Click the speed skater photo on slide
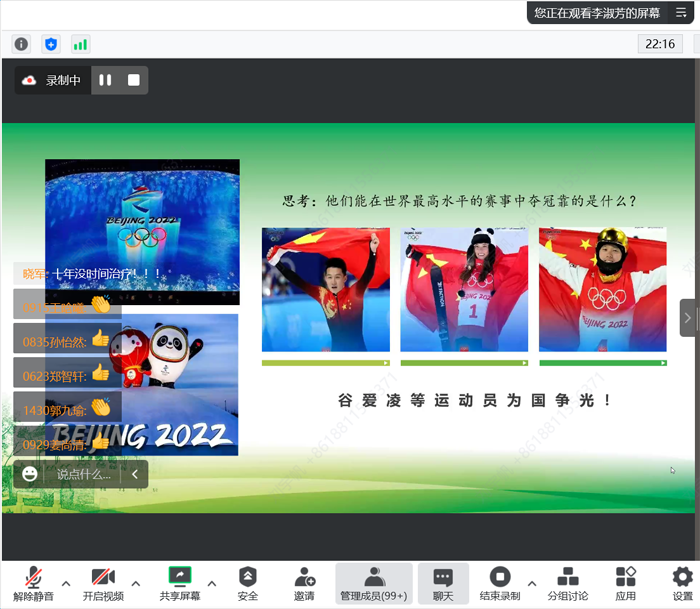Image resolution: width=700 pixels, height=609 pixels. 325,290
